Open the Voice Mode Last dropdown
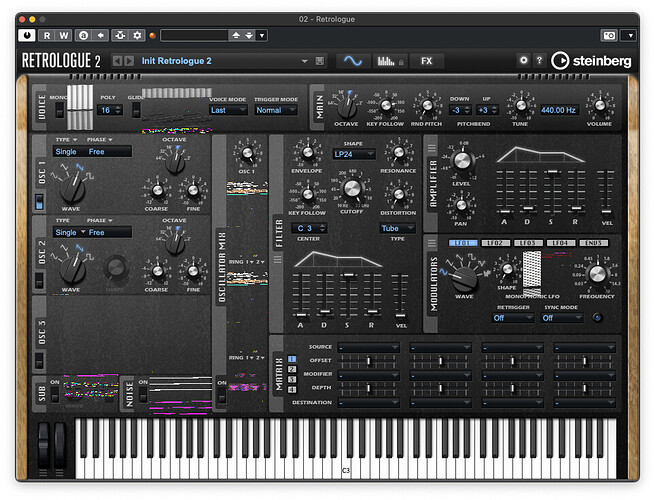 pos(228,110)
